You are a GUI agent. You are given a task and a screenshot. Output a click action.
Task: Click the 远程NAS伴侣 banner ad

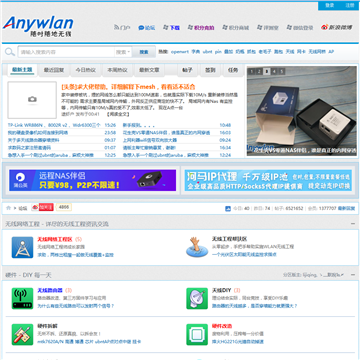(x=93, y=180)
